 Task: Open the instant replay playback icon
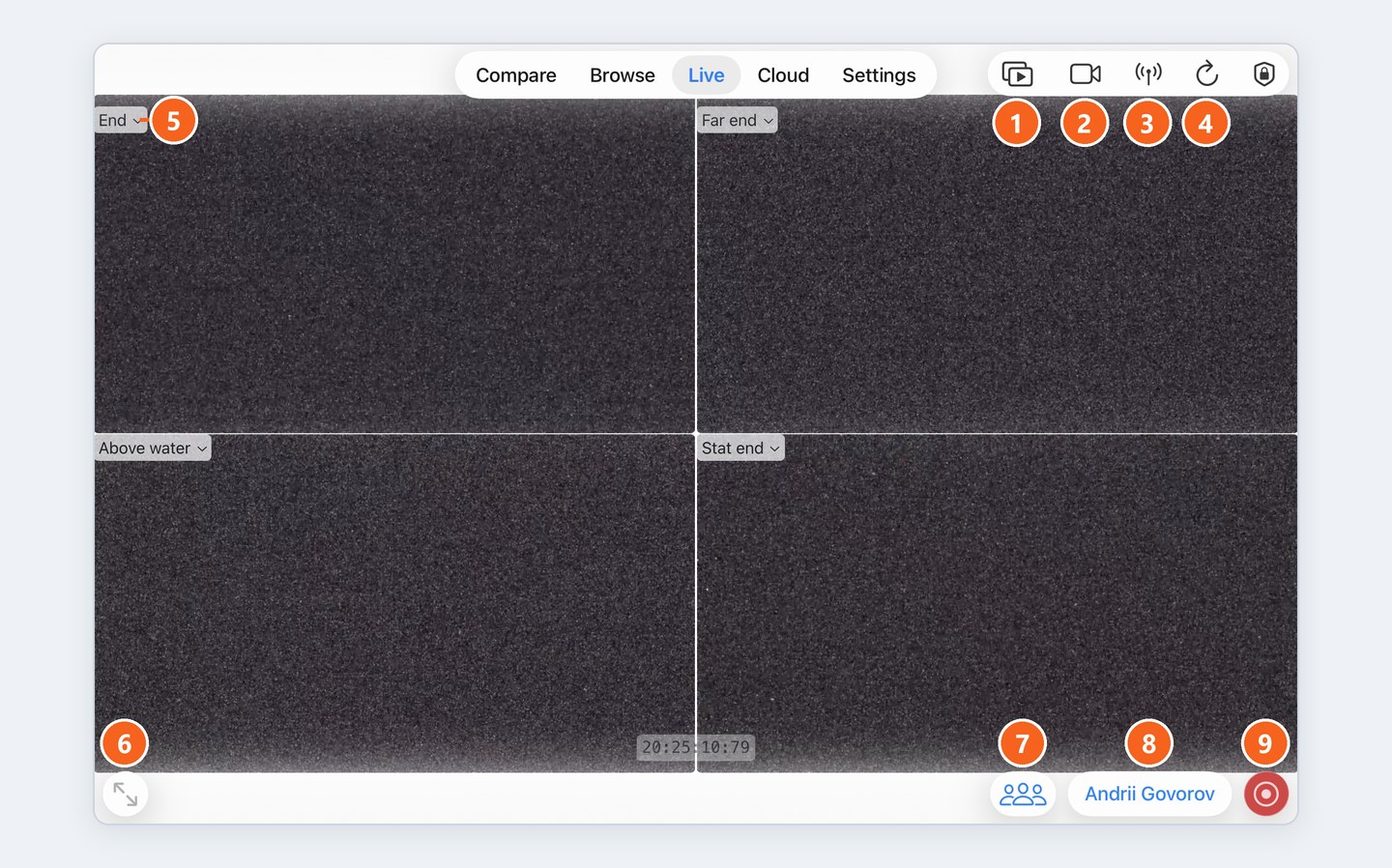coord(1017,74)
